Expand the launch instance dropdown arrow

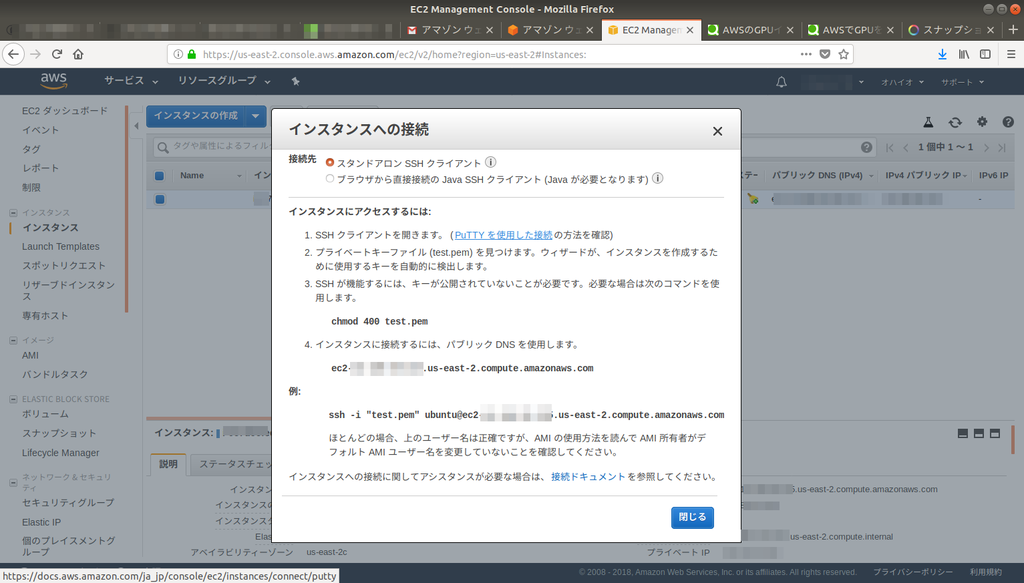pyautogui.click(x=255, y=116)
